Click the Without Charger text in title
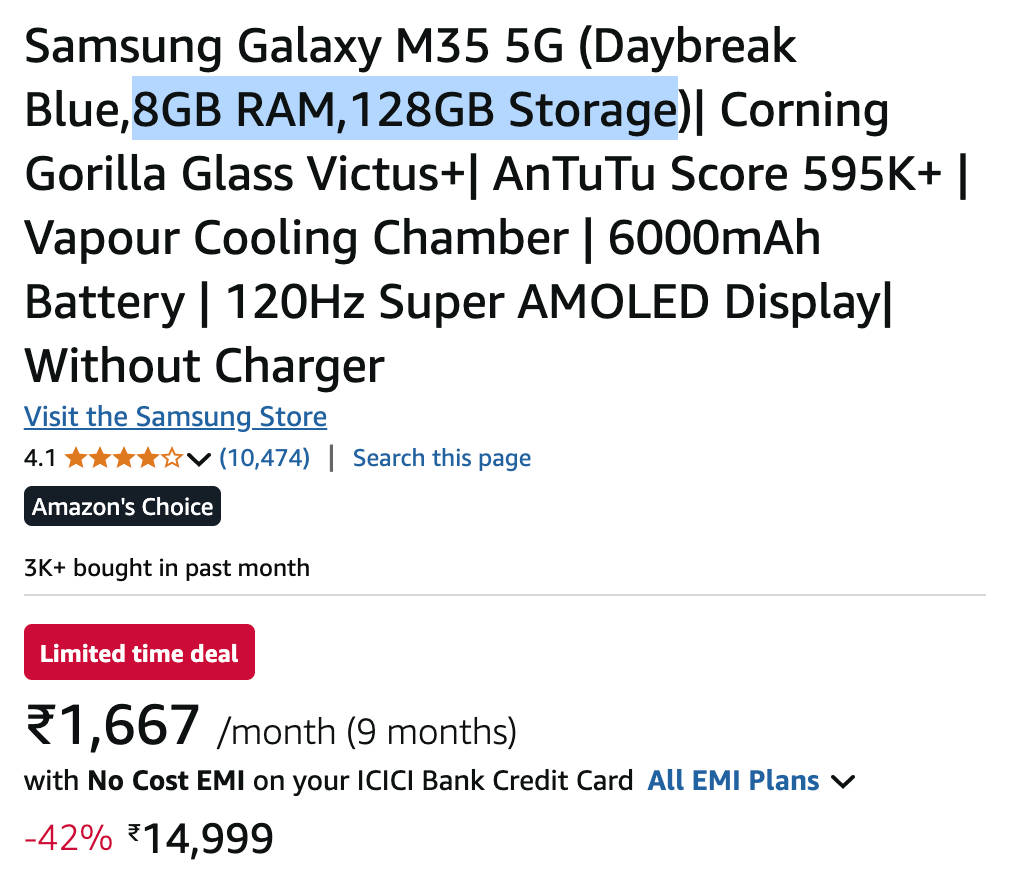Screen dimensions: 1014x872 pyautogui.click(x=204, y=365)
